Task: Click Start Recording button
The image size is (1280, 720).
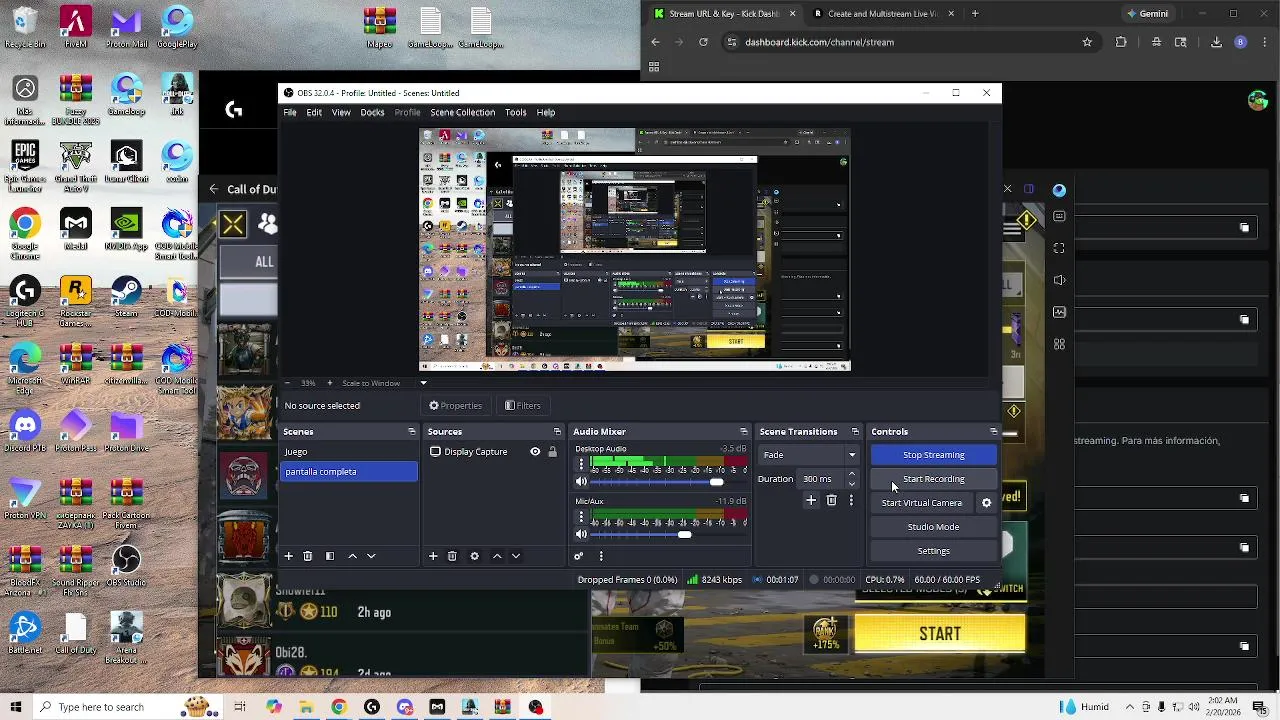Action: pyautogui.click(x=933, y=479)
